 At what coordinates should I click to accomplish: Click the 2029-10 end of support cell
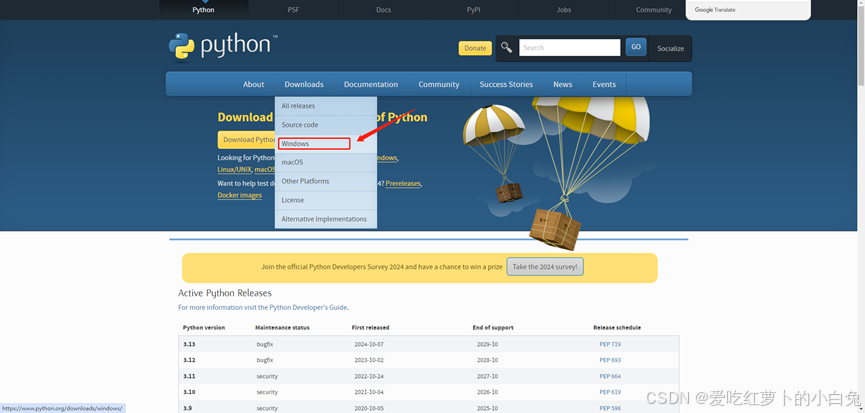pos(487,344)
